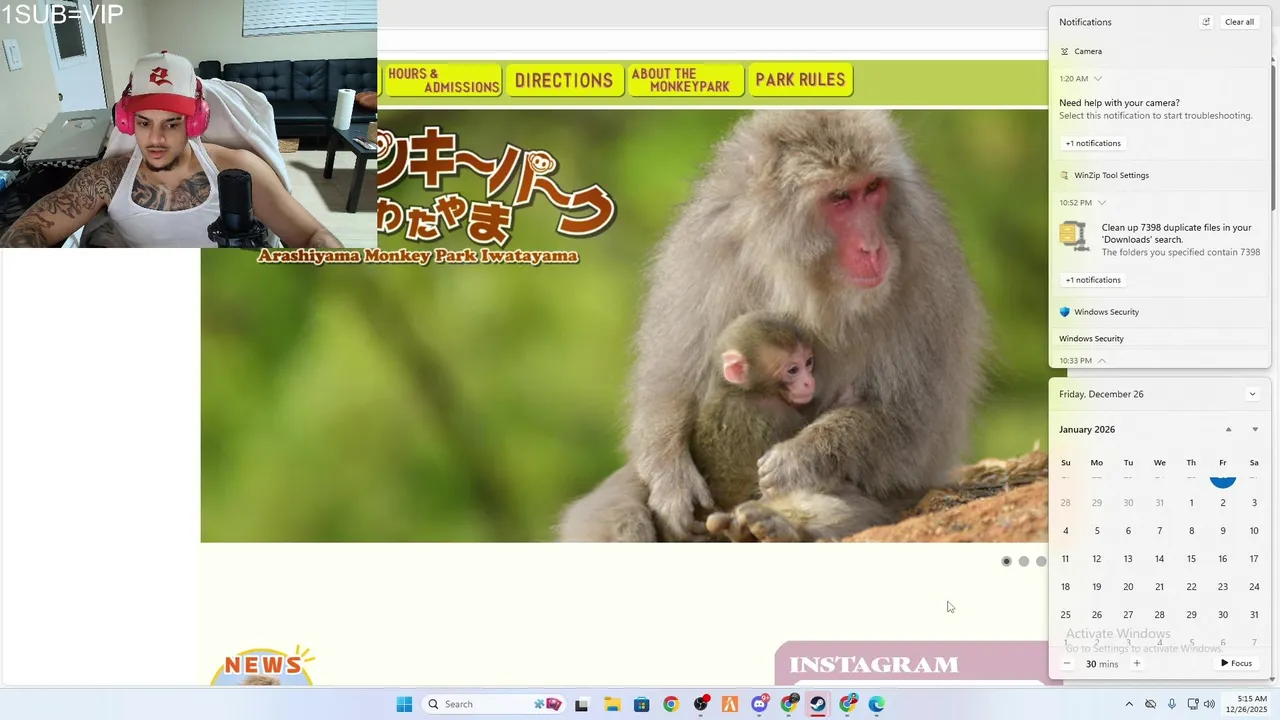Click the microphone tray icon
The width and height of the screenshot is (1280, 720).
[x=1172, y=704]
